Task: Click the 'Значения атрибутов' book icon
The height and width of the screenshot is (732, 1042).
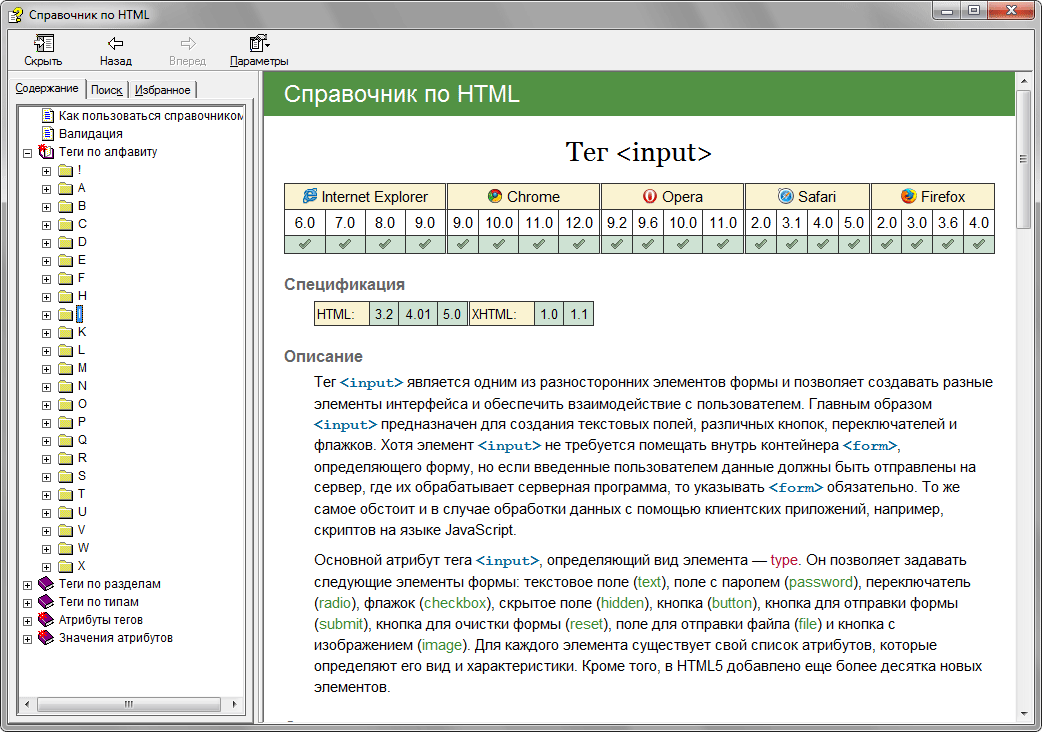Action: (47, 638)
